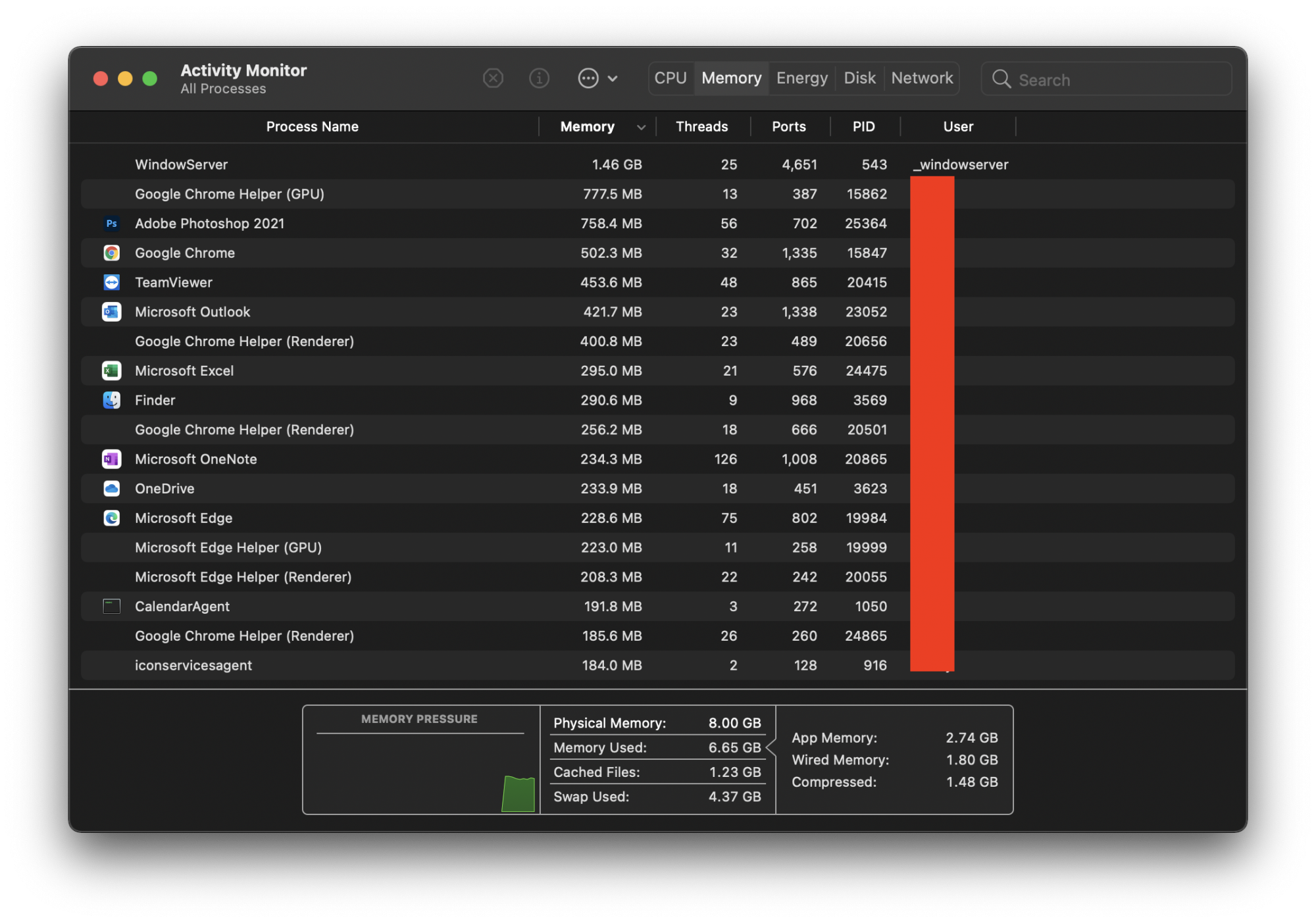Screen dimensions: 1316x923
Task: Click the TeamViewer app icon
Action: click(112, 282)
